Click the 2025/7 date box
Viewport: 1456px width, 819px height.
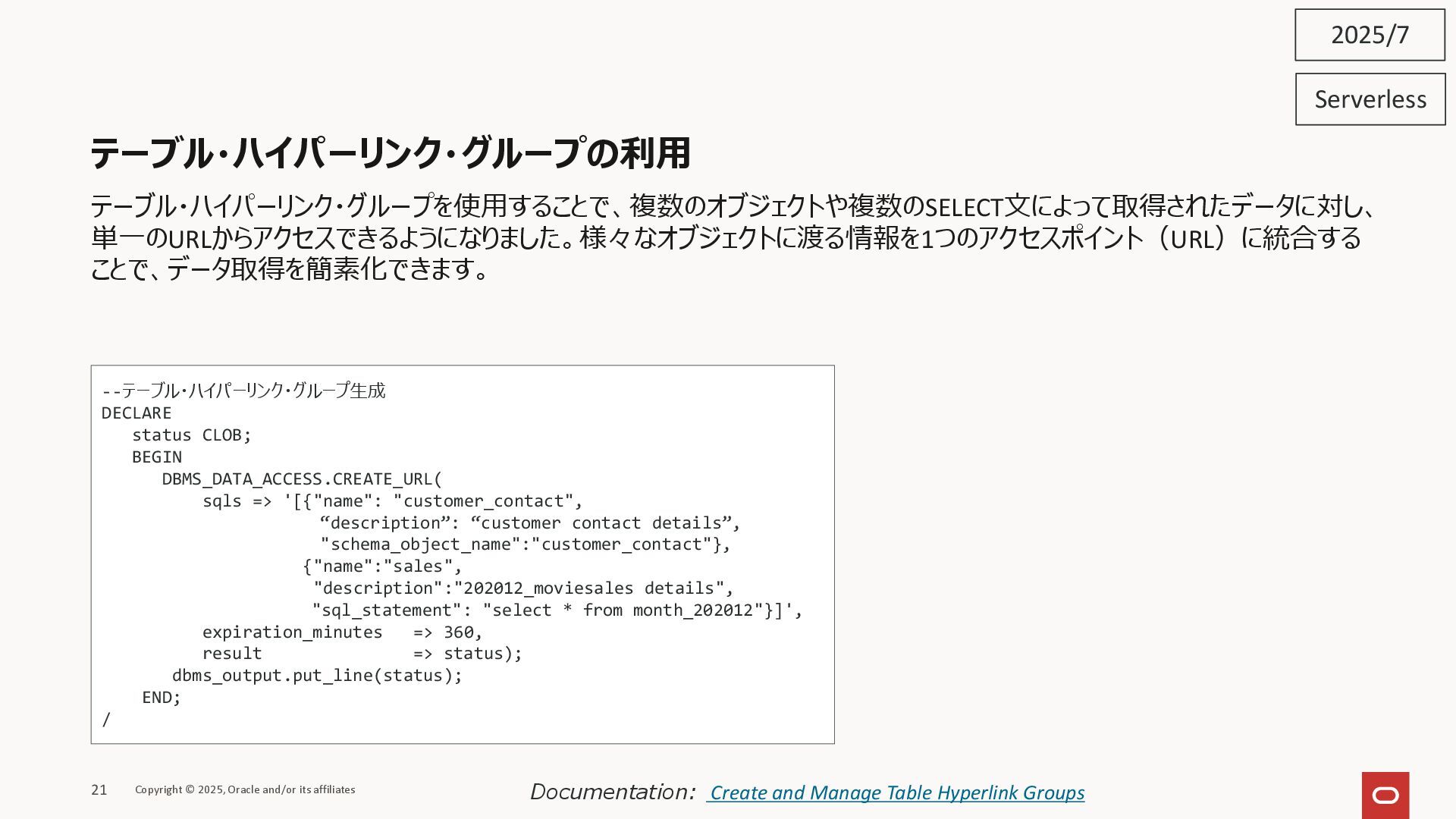click(1369, 35)
